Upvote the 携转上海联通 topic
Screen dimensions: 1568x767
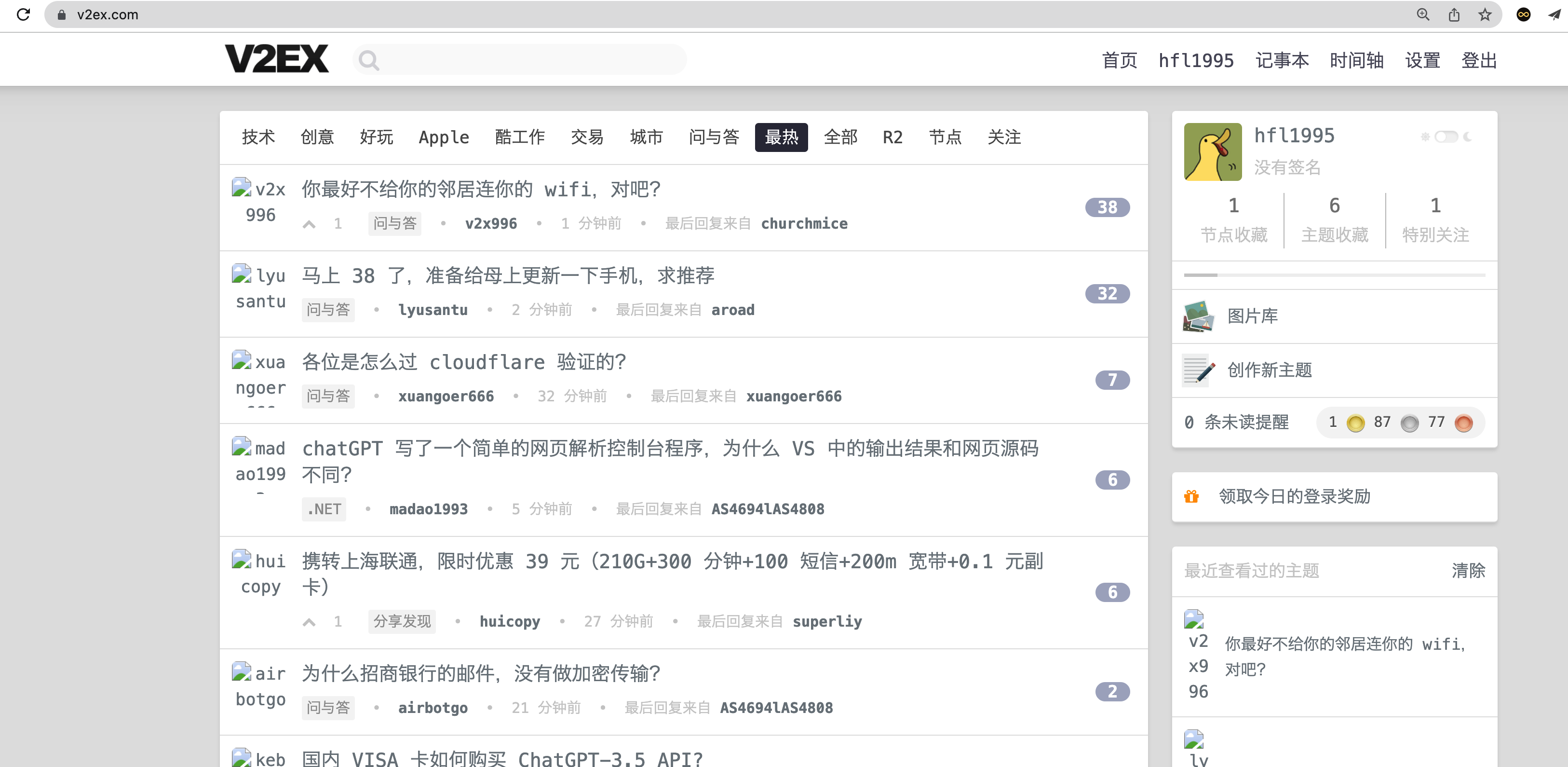pos(309,622)
